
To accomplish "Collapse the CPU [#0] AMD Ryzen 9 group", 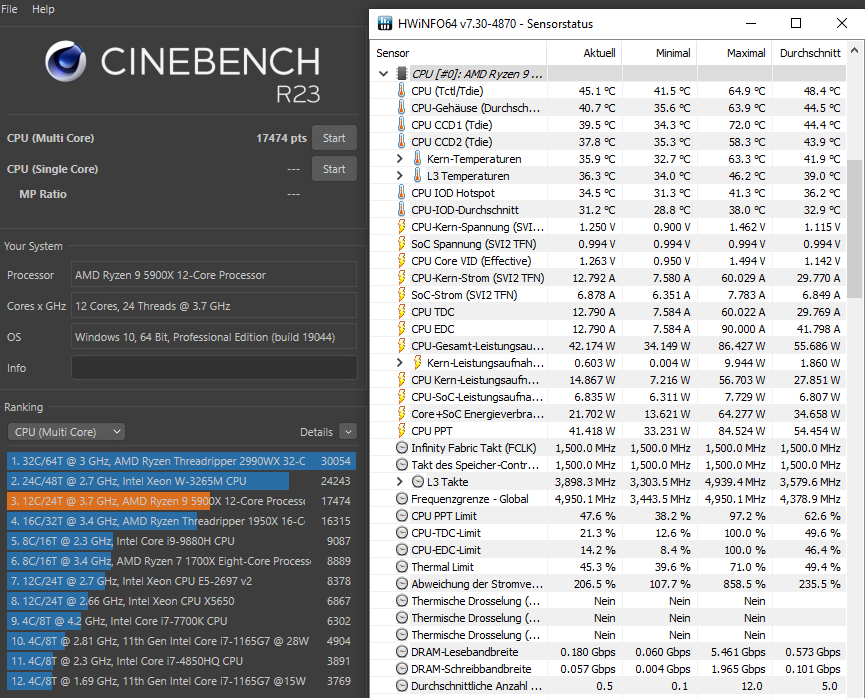I will [x=383, y=73].
